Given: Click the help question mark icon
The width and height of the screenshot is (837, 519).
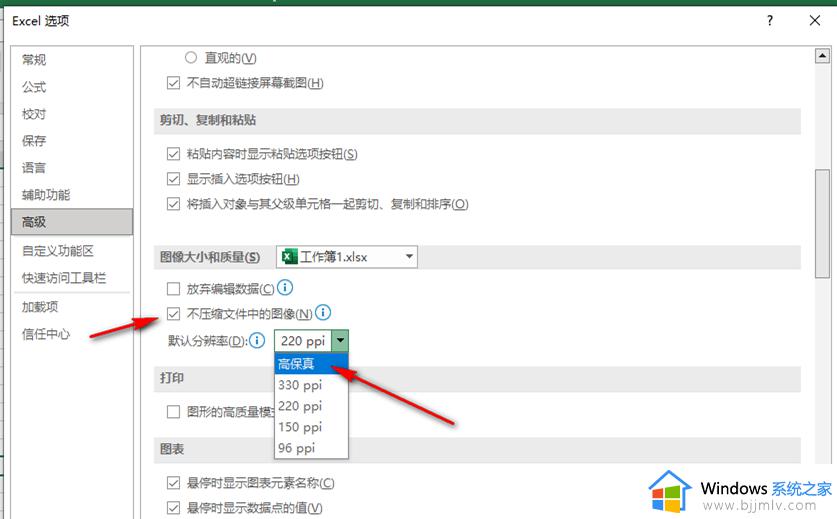Looking at the screenshot, I should (x=770, y=20).
